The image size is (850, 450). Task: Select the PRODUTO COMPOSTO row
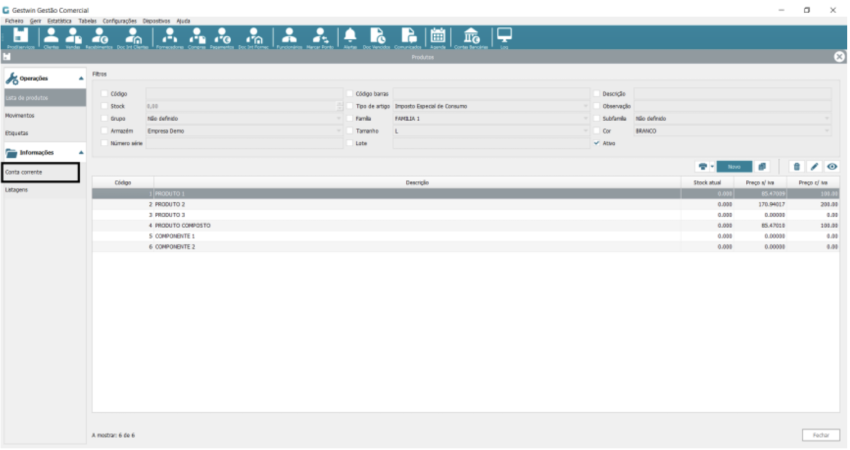tap(400, 226)
